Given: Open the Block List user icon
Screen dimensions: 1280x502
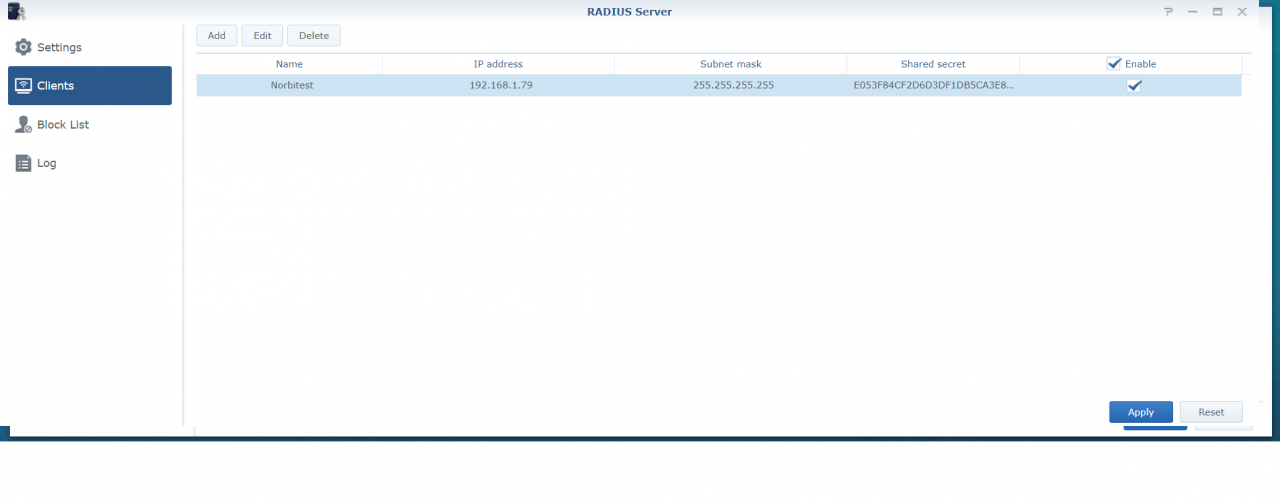Looking at the screenshot, I should click(x=23, y=125).
